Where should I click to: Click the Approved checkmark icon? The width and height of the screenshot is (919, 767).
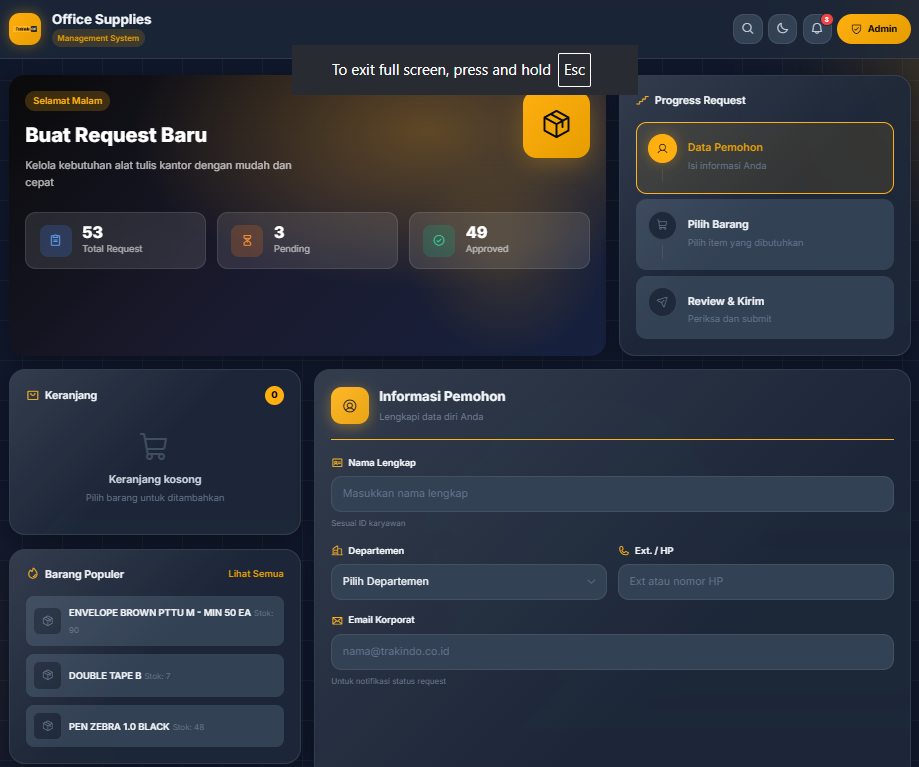[x=439, y=241]
